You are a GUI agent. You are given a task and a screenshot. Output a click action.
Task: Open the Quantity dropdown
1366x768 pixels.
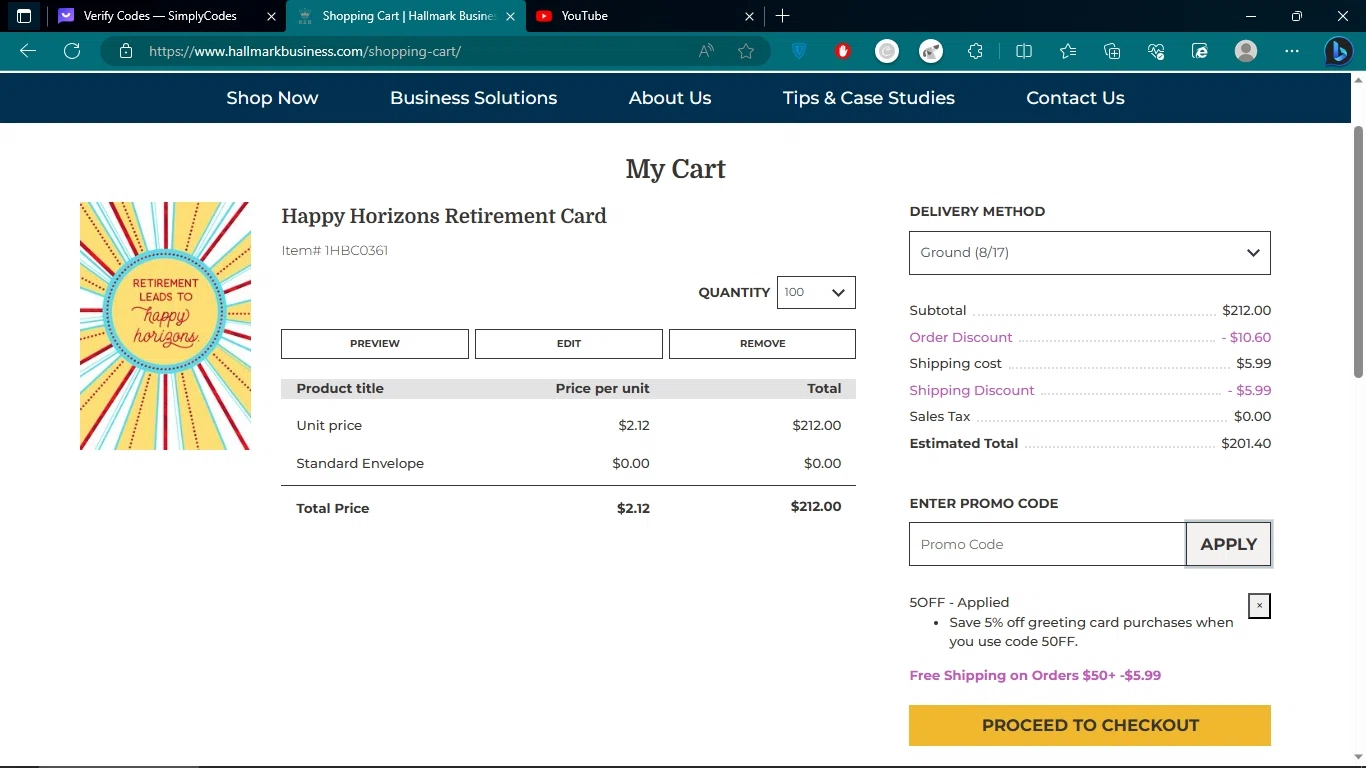click(816, 292)
